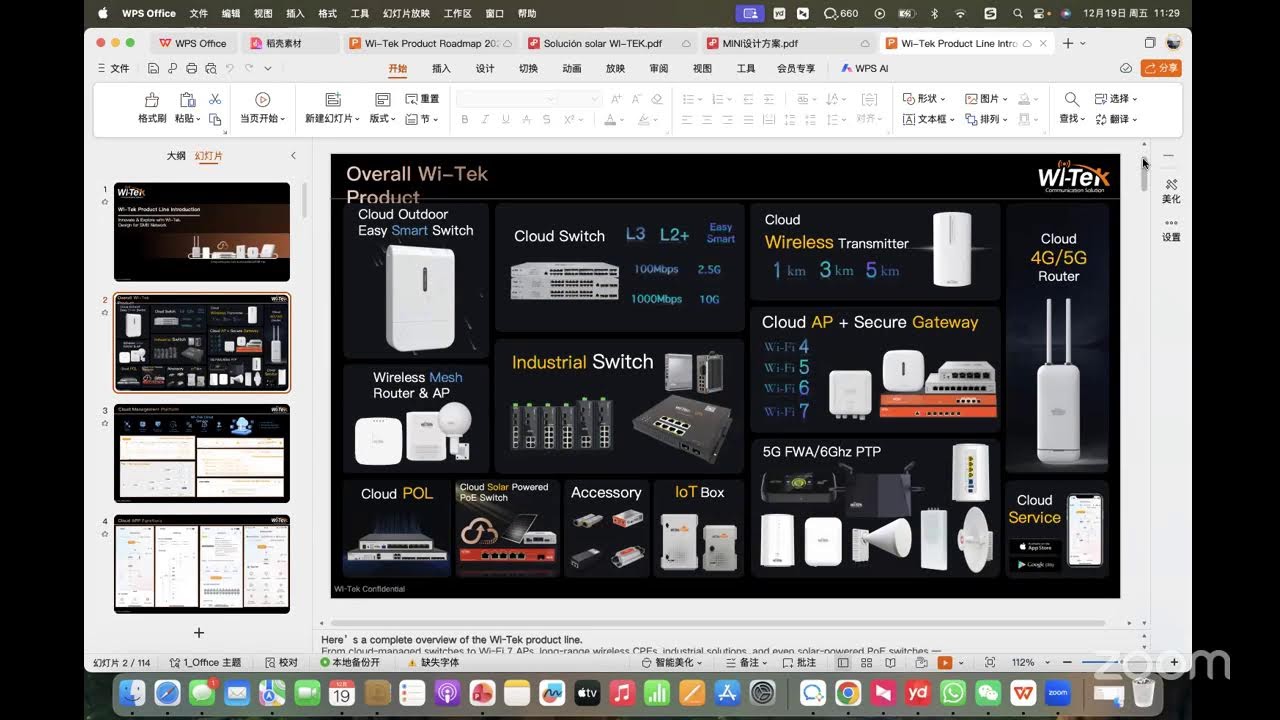
Task: Select slide 4 thumbnail in the panel
Action: 202,564
